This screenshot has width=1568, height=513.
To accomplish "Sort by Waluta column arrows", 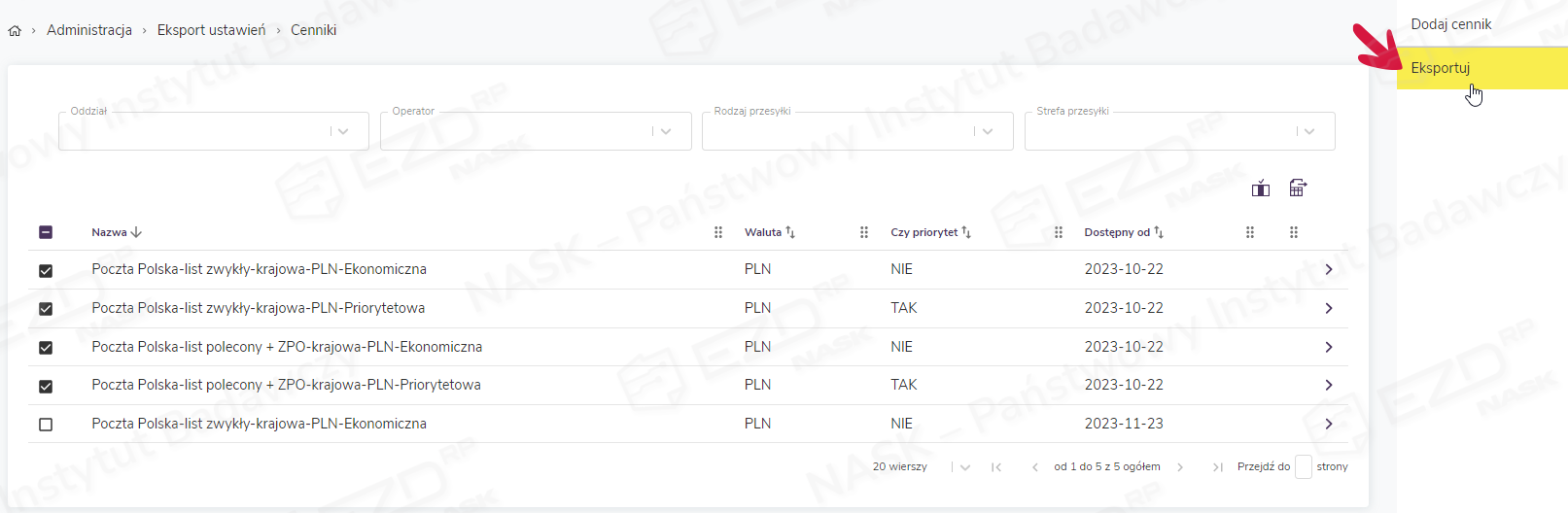I will pos(790,232).
